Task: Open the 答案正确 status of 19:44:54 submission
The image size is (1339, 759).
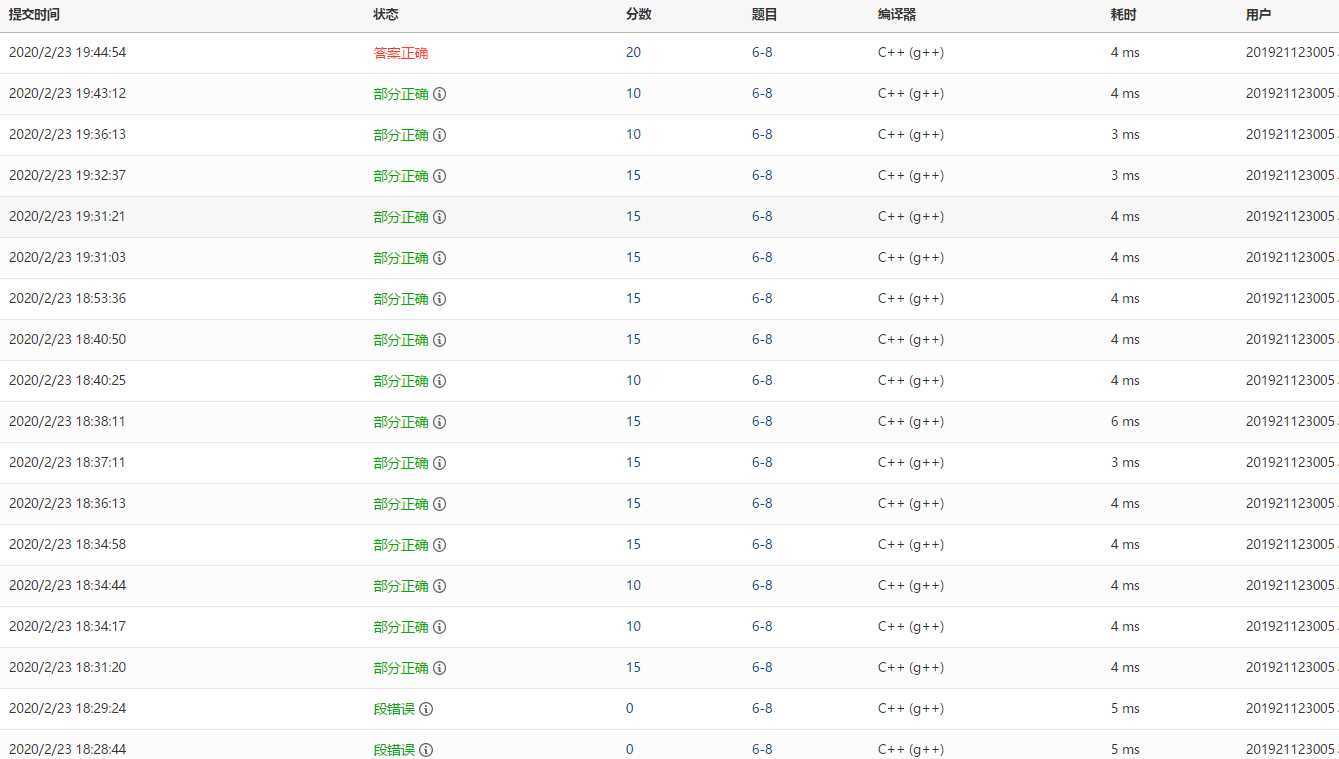Action: click(401, 53)
